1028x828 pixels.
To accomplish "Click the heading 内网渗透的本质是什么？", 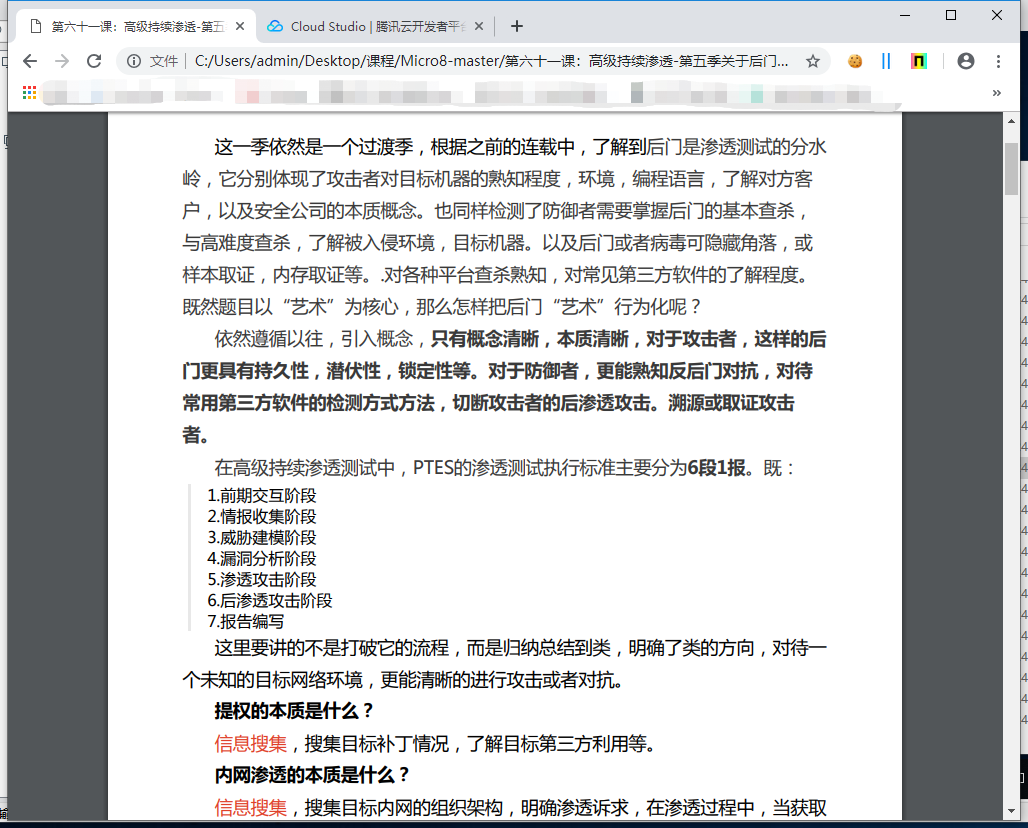I will pyautogui.click(x=312, y=776).
